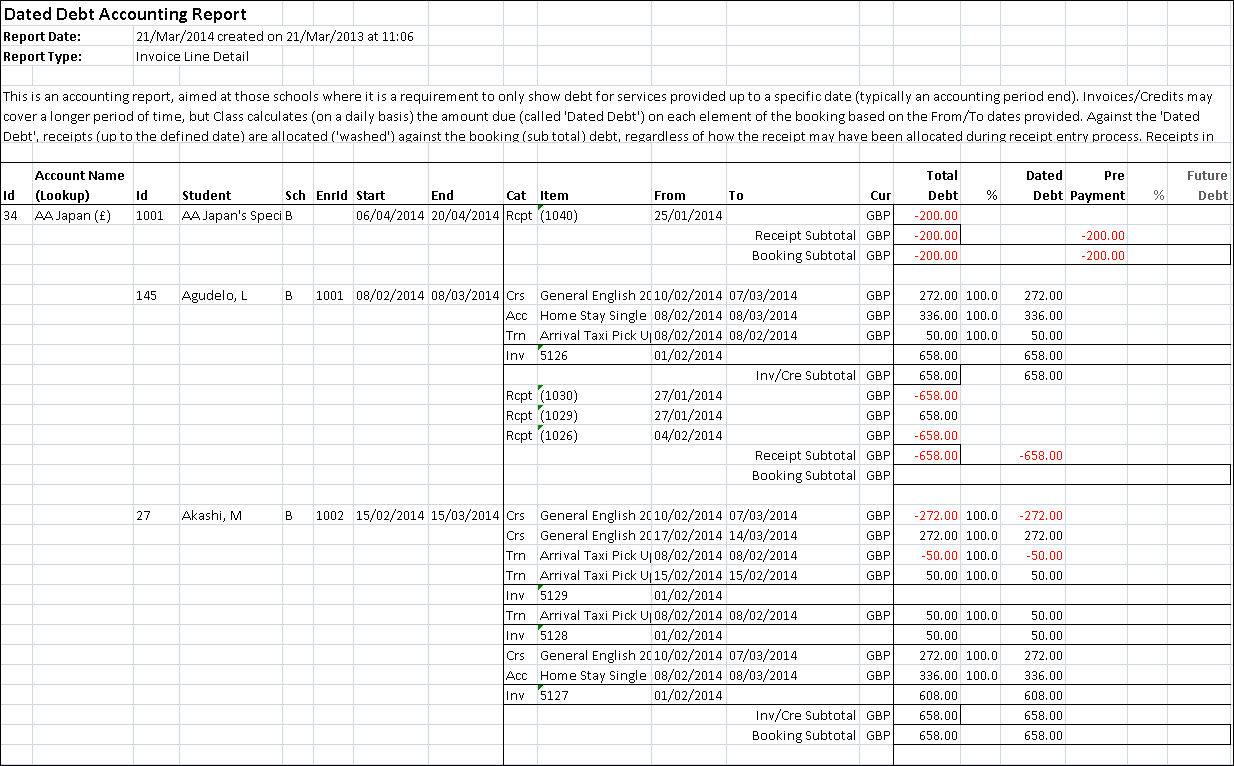This screenshot has height=766, width=1234.
Task: Click the Invoice Line Detail report type cell
Action: tap(192, 57)
